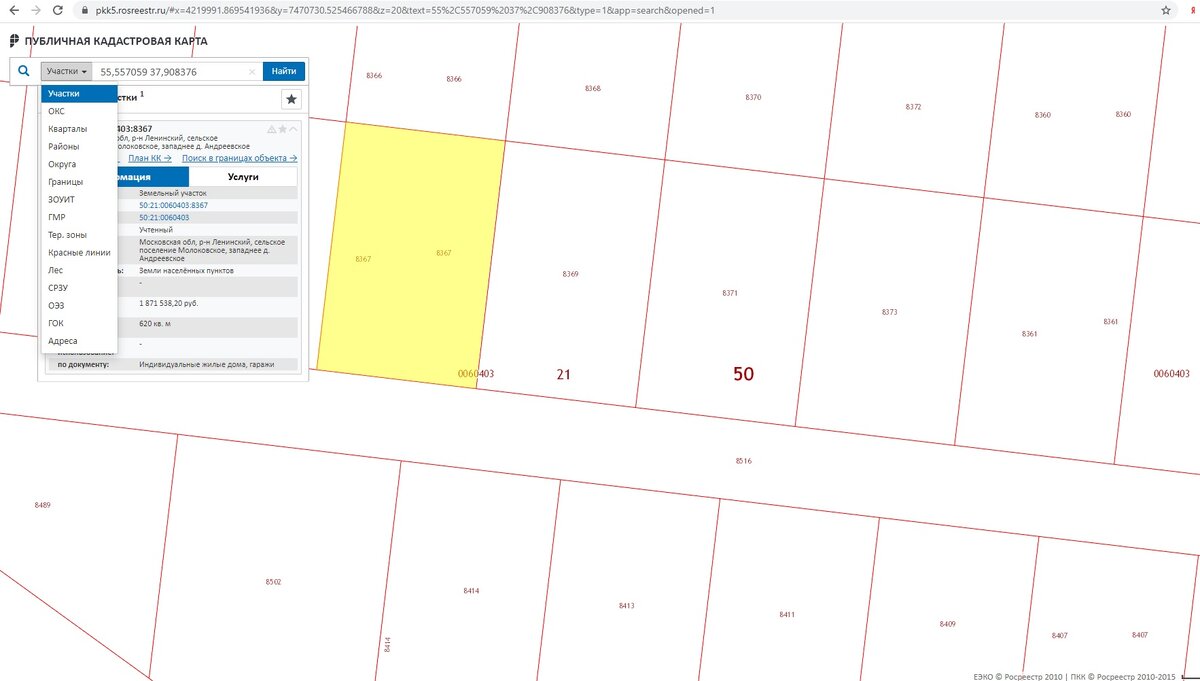
Task: Click the magnifier search icon
Action: (x=24, y=71)
